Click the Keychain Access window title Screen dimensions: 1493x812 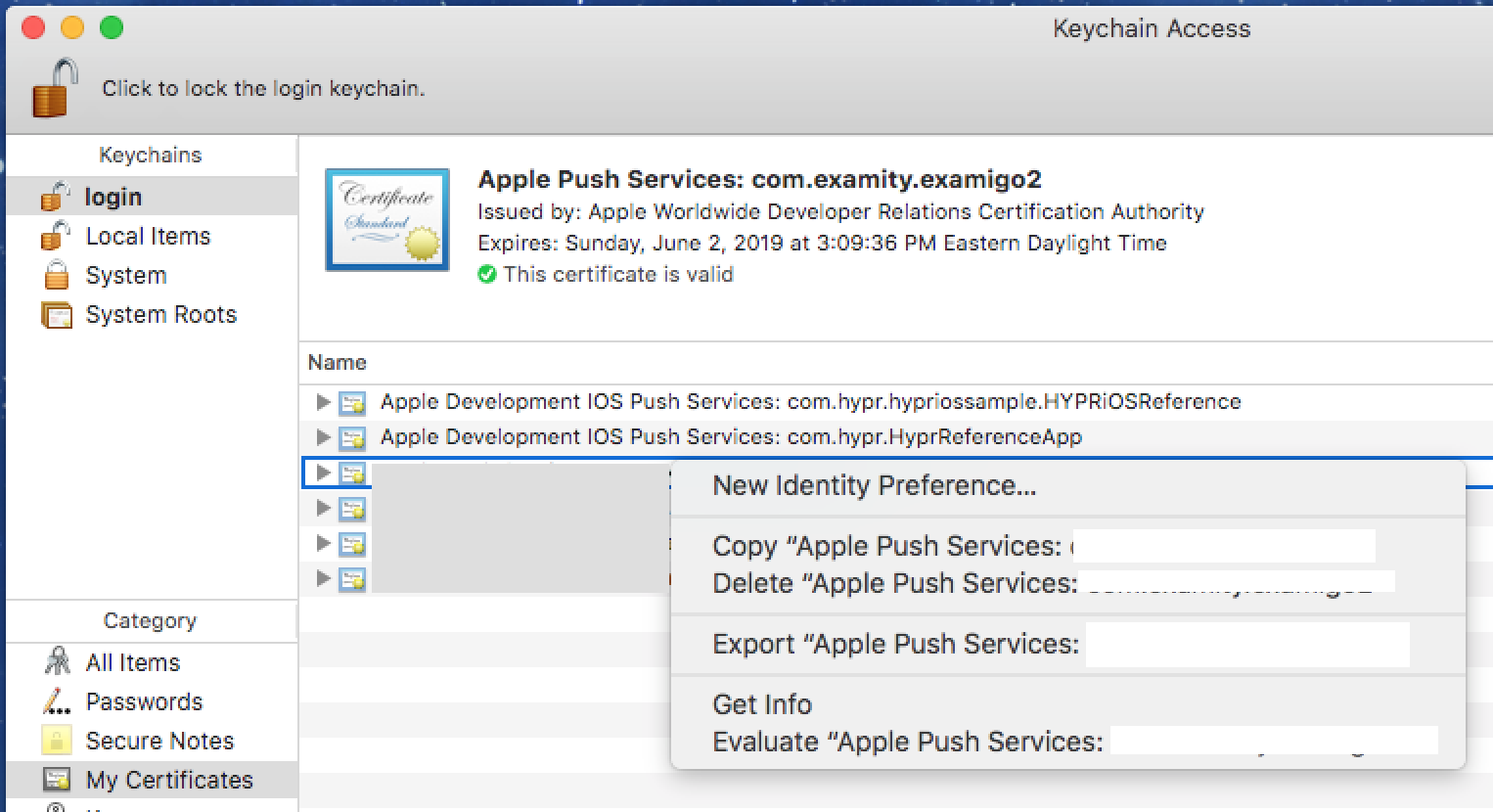(x=1152, y=28)
